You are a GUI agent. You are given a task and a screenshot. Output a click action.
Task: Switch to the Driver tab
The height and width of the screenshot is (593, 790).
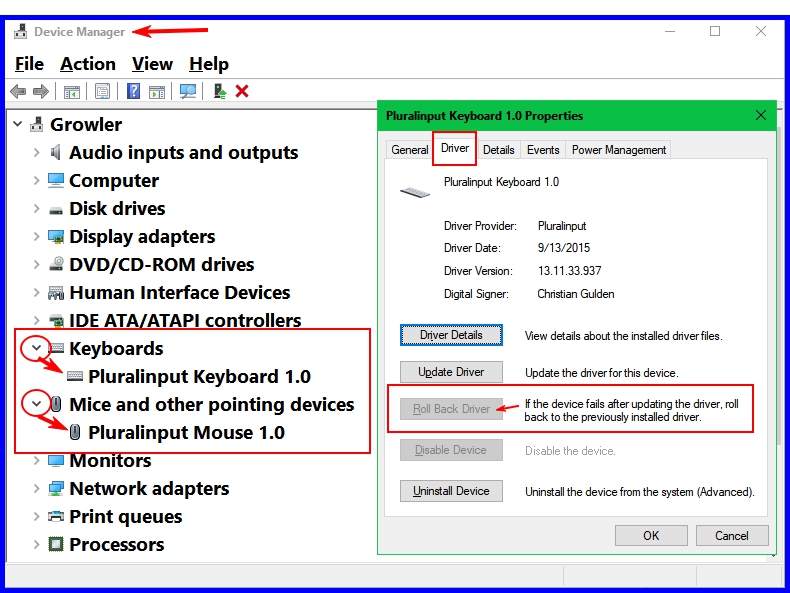point(454,148)
